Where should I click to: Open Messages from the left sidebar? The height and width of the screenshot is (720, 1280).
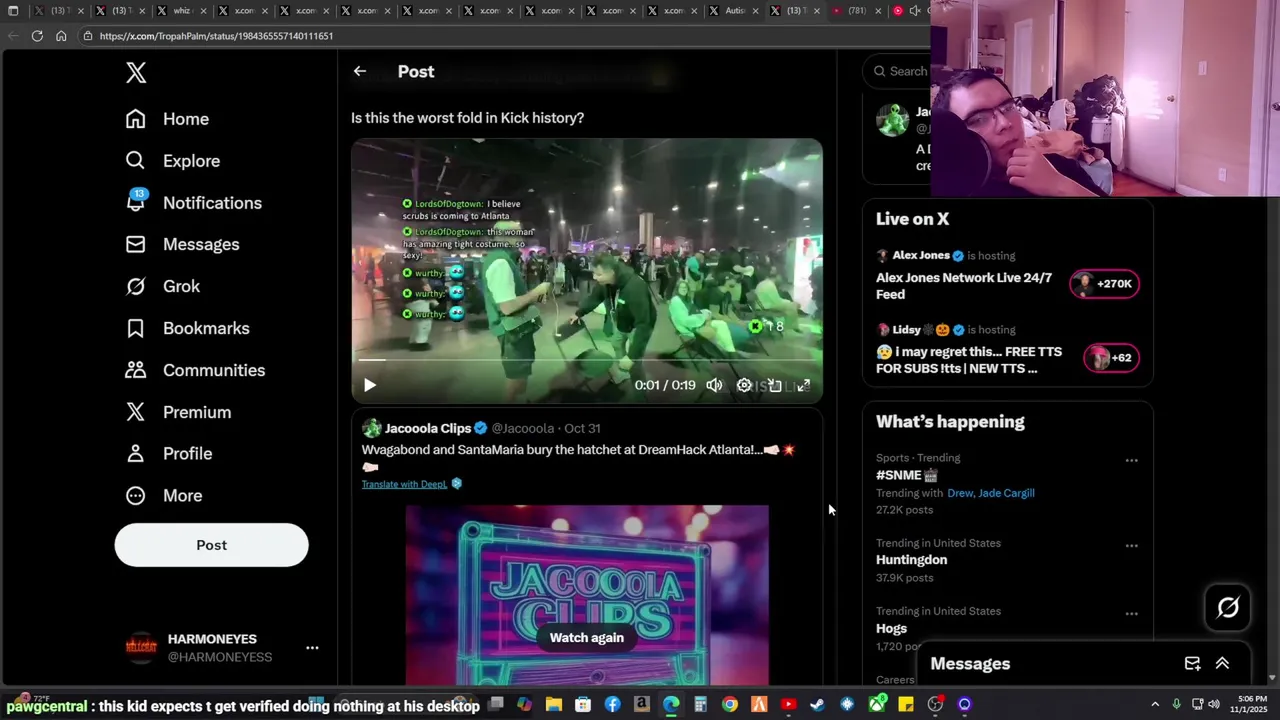(x=182, y=244)
